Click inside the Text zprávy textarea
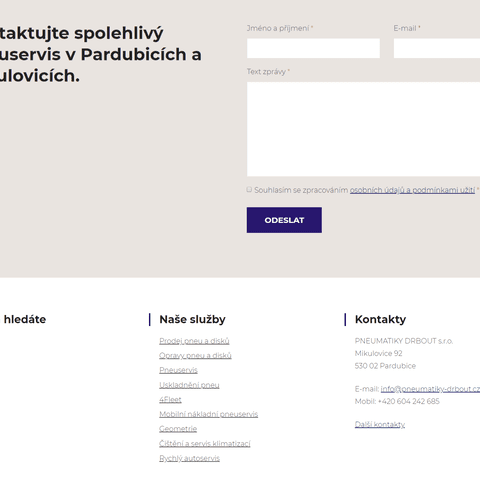The height and width of the screenshot is (480, 480). (363, 129)
